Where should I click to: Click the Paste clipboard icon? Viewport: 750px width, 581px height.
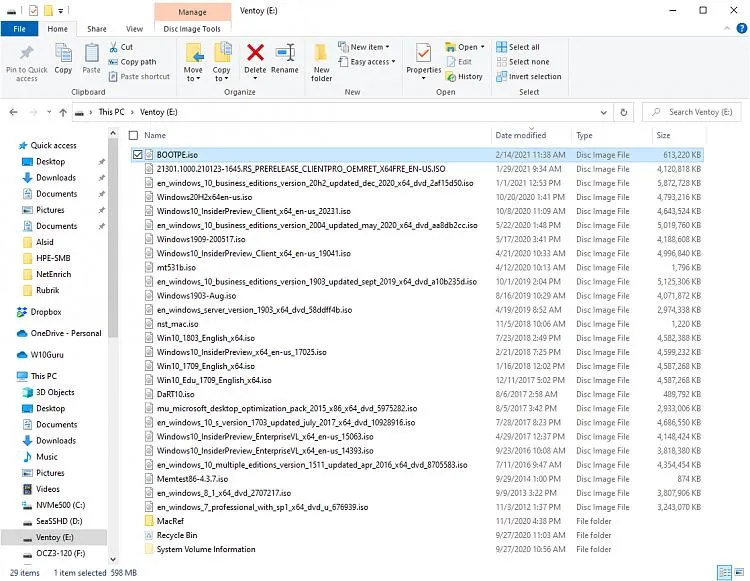tap(91, 53)
